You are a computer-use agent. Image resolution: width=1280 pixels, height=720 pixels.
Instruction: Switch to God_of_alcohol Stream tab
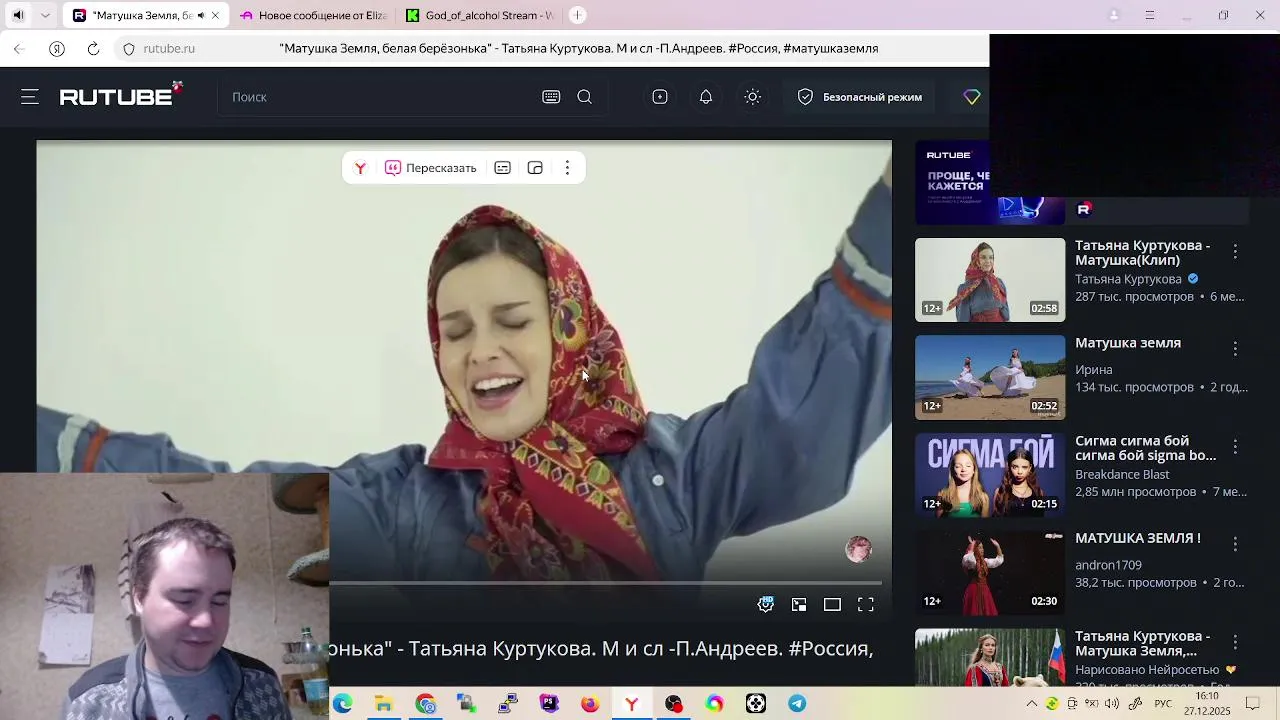(478, 15)
